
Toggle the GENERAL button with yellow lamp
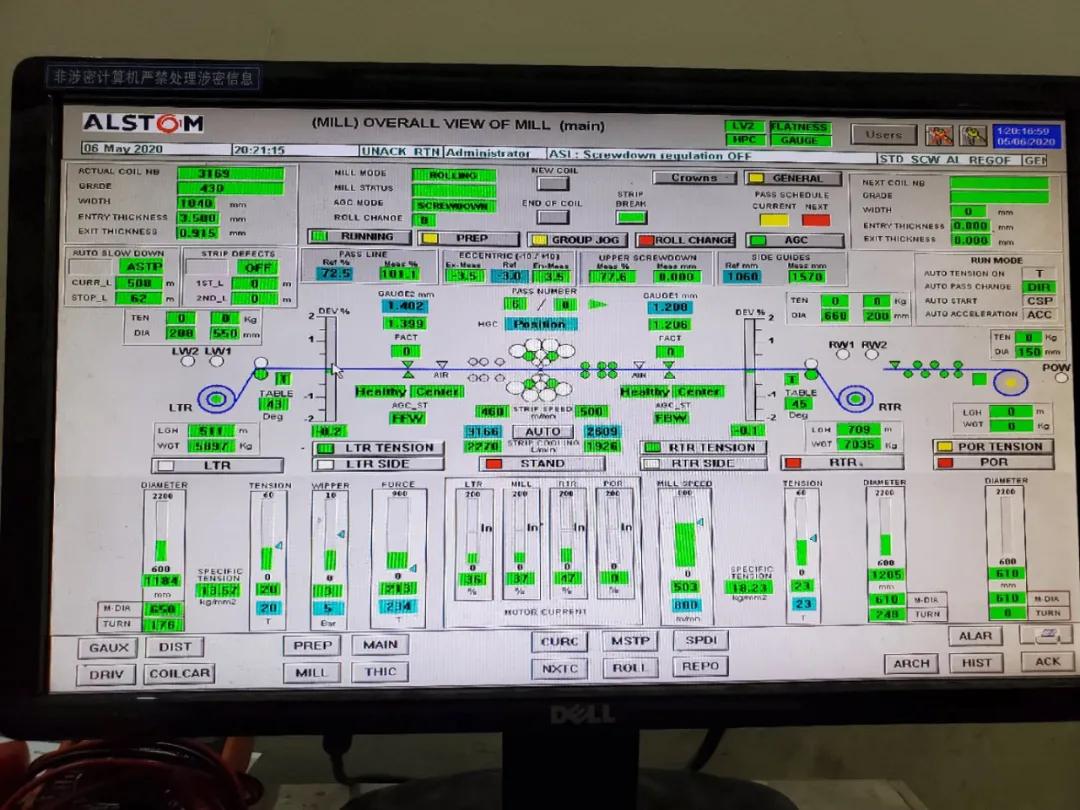tap(793, 178)
